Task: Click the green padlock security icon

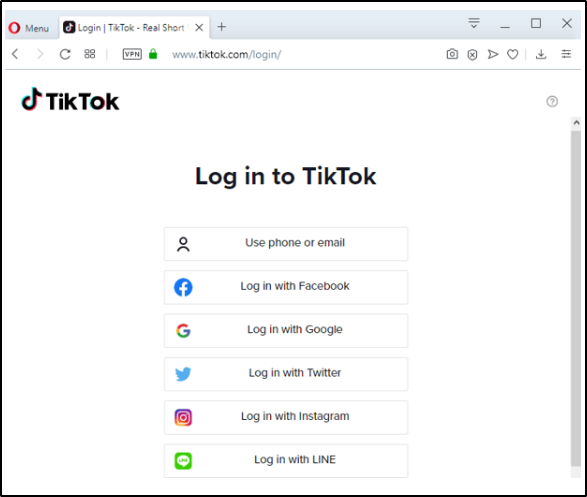Action: (x=153, y=54)
